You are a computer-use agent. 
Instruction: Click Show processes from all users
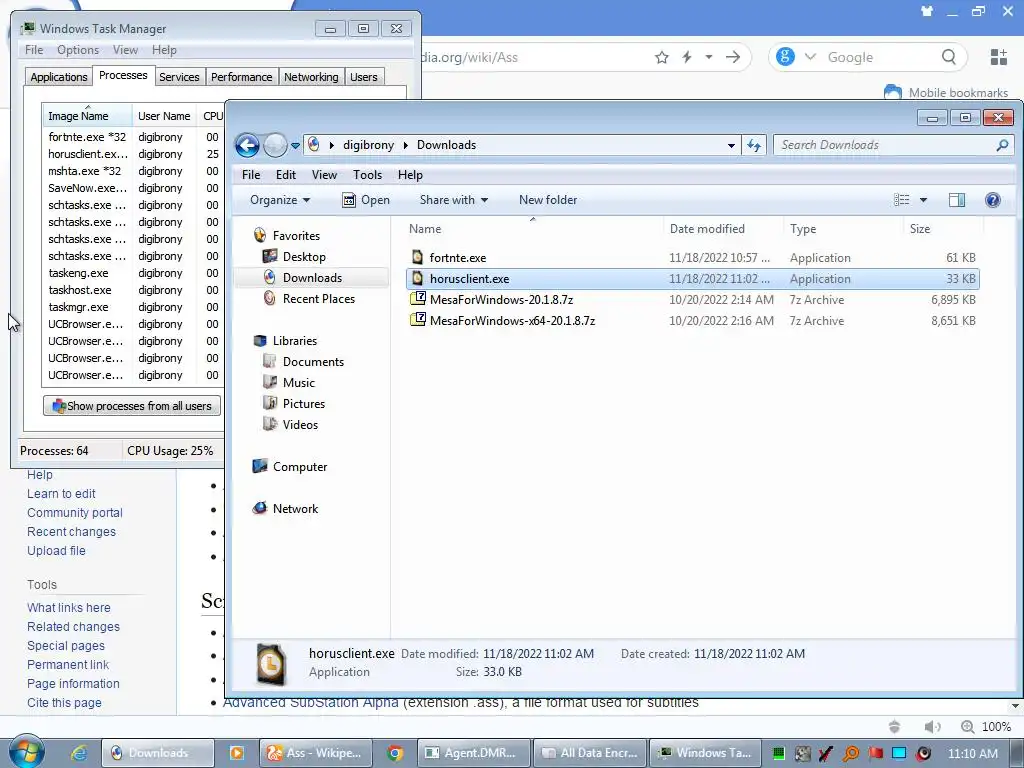click(x=132, y=406)
